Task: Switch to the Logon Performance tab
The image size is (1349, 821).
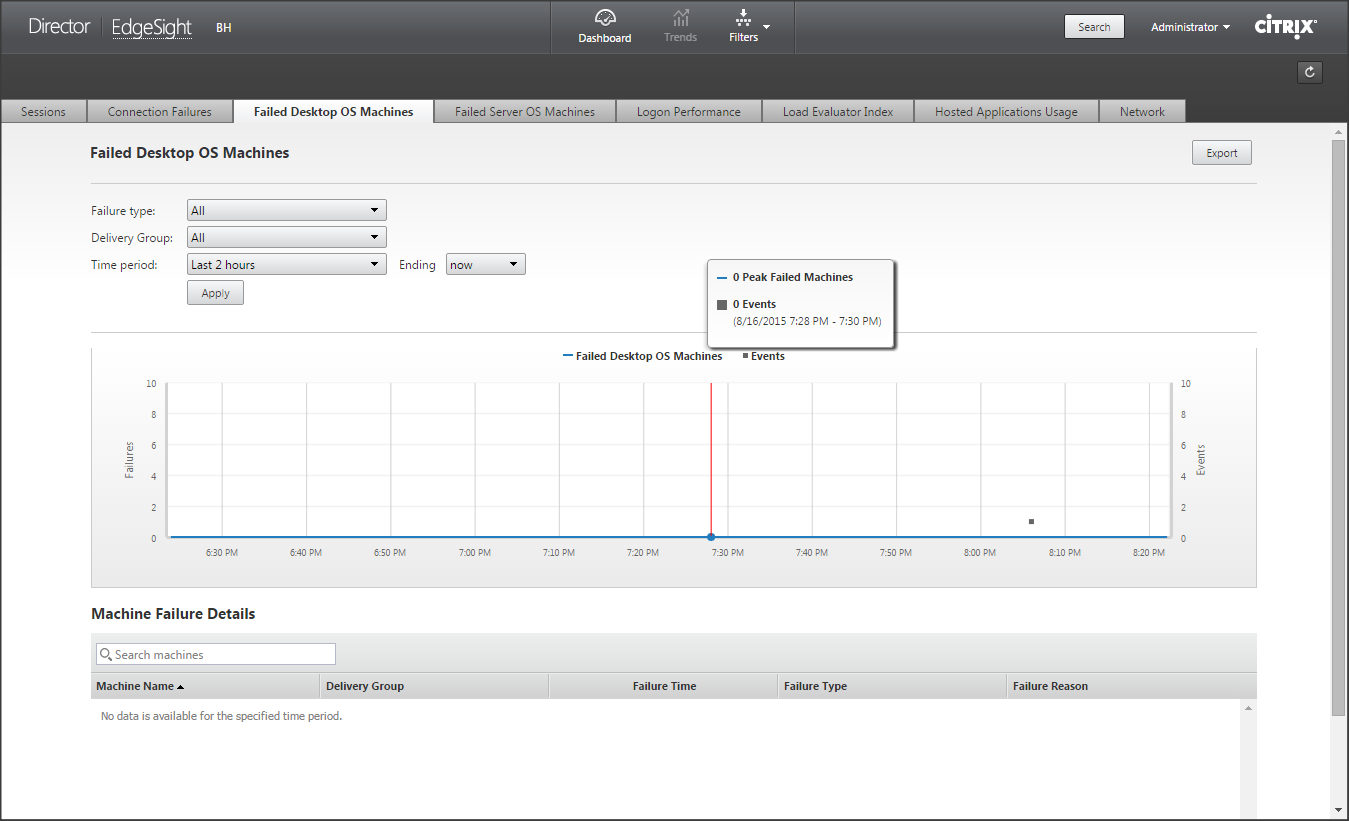Action: tap(688, 112)
